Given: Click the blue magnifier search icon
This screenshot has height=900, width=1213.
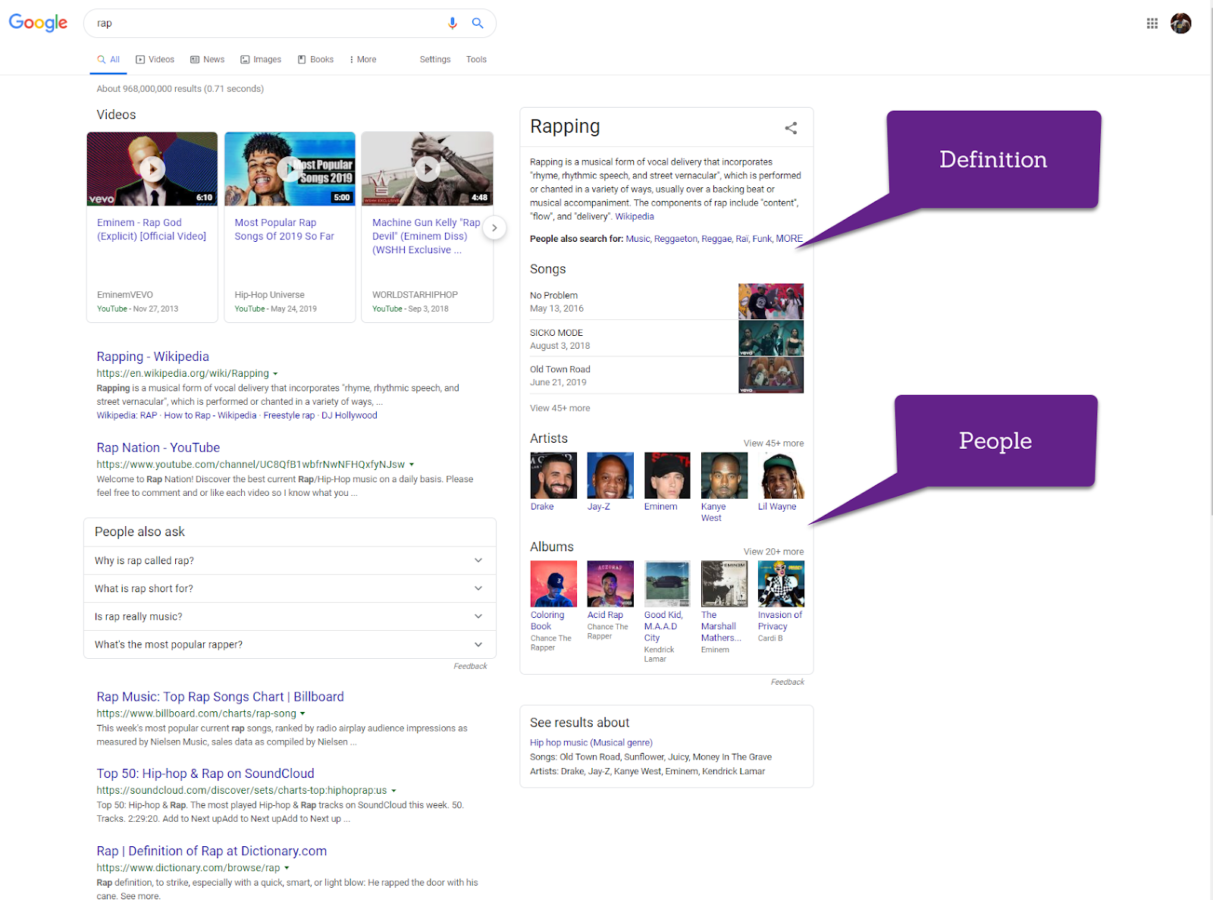Looking at the screenshot, I should point(478,23).
